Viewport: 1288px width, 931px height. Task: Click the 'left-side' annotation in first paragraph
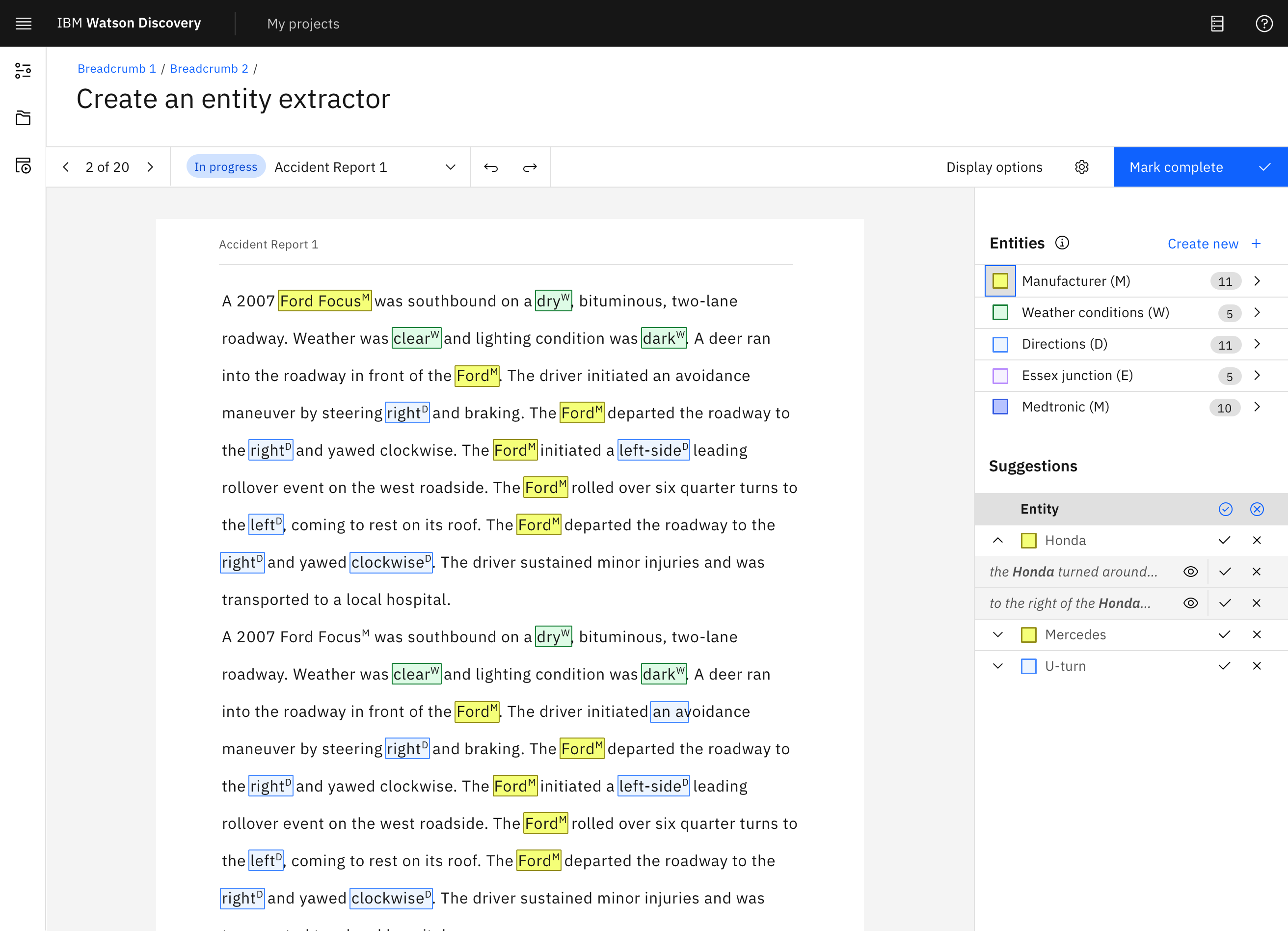coord(654,450)
